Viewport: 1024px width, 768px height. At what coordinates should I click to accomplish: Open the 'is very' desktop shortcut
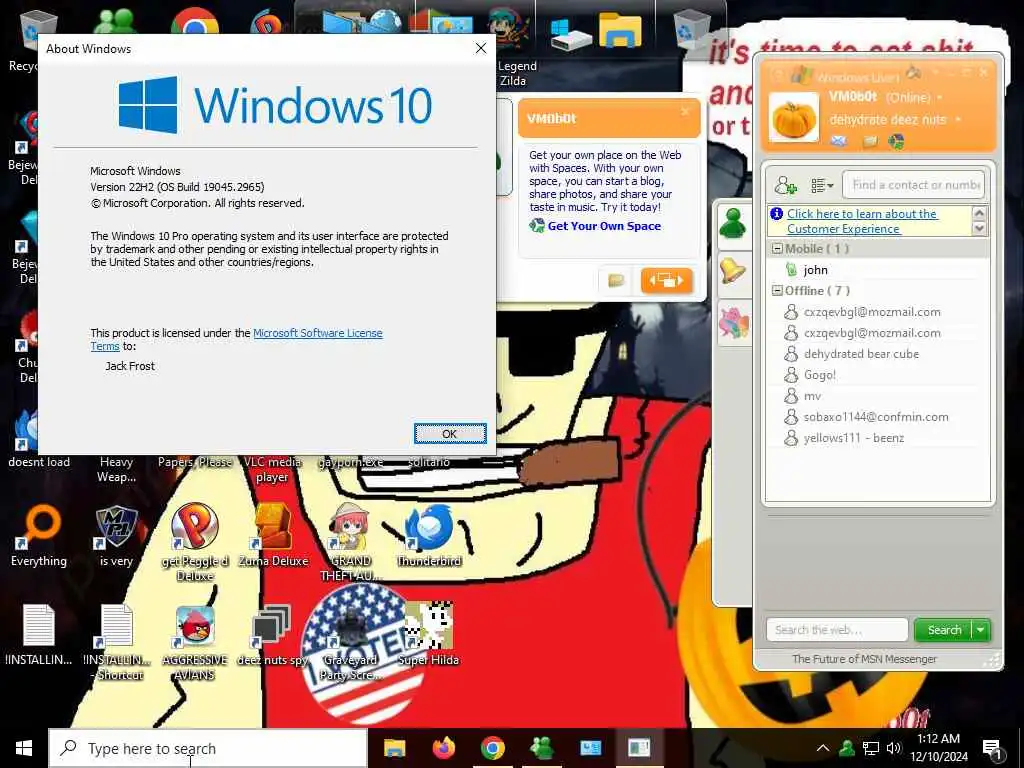(116, 536)
